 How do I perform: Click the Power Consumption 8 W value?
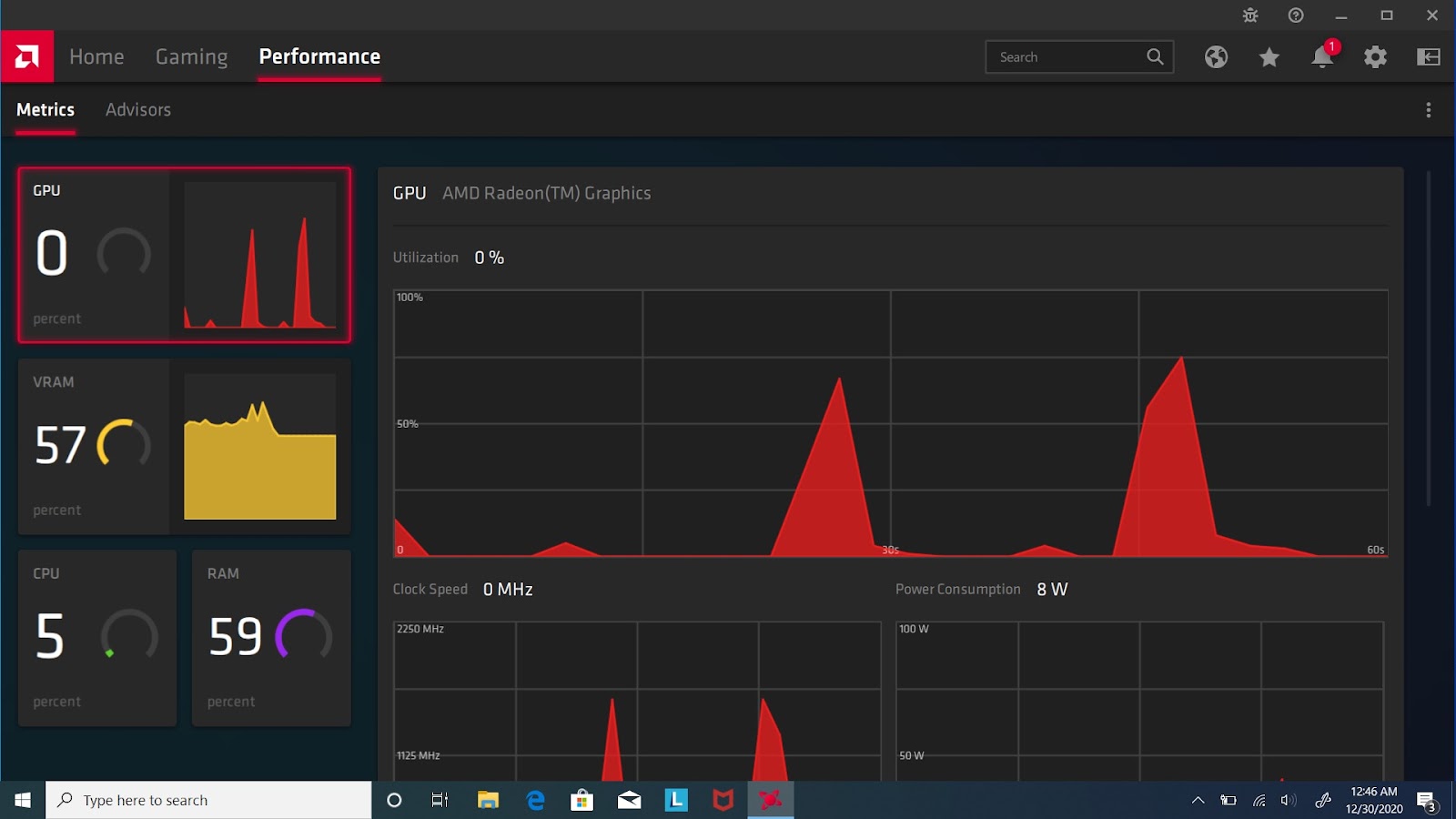(1052, 590)
